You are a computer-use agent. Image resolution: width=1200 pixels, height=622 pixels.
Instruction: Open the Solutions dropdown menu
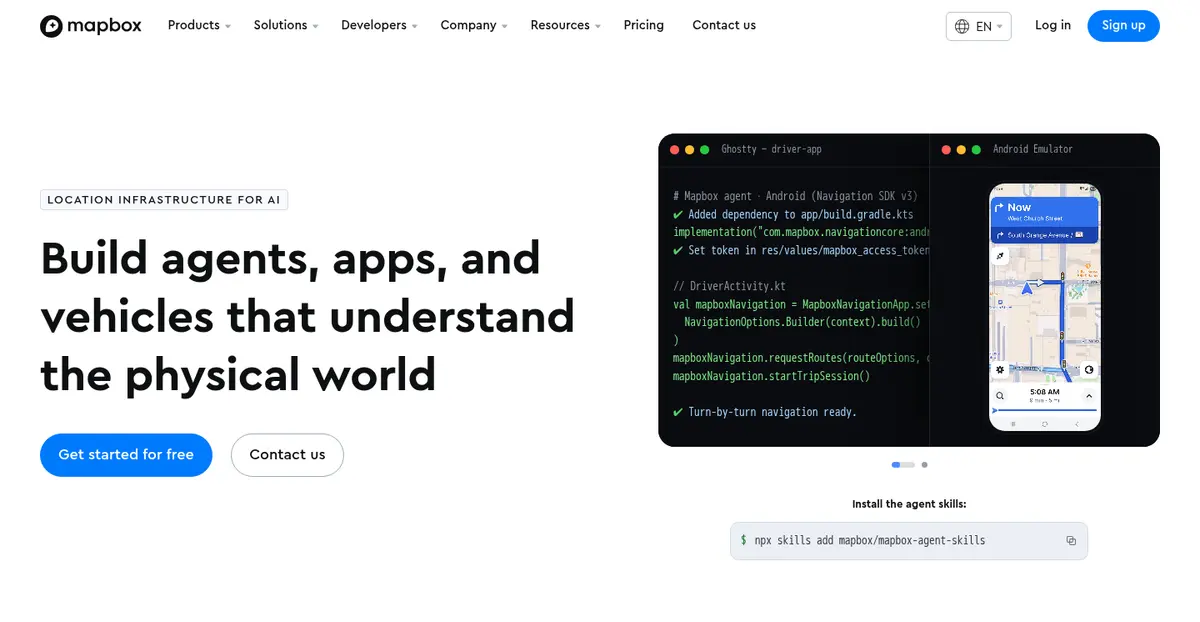tap(286, 25)
